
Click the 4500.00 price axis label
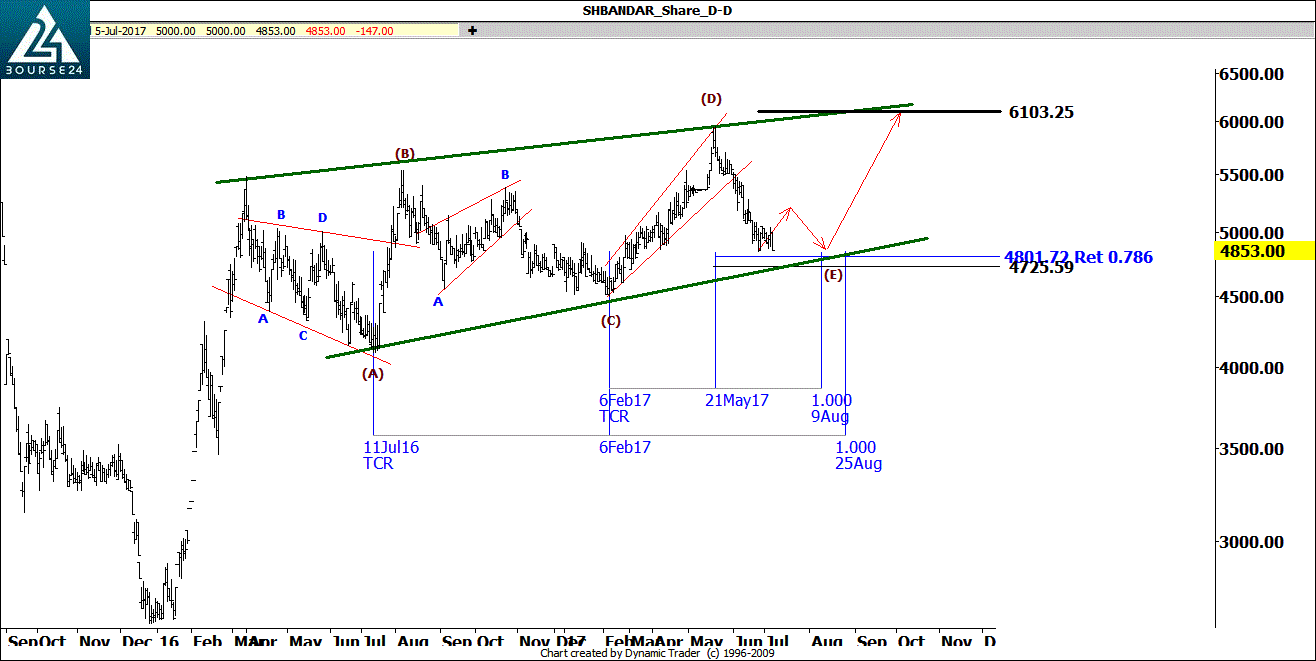click(1252, 296)
